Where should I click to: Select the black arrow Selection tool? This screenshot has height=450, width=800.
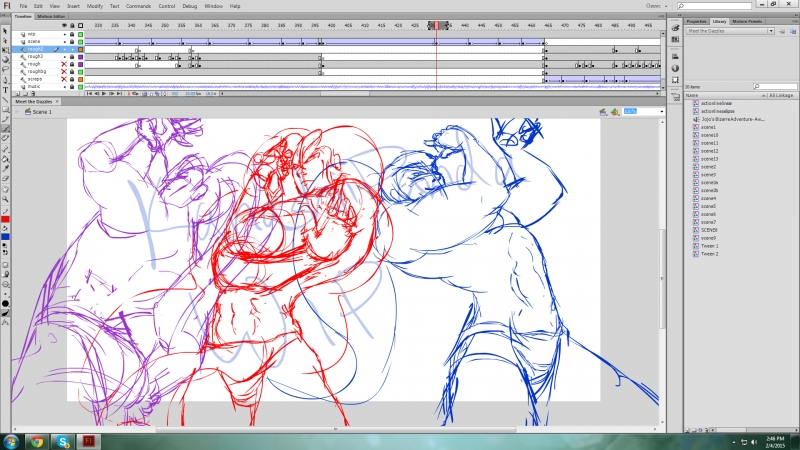click(5, 32)
